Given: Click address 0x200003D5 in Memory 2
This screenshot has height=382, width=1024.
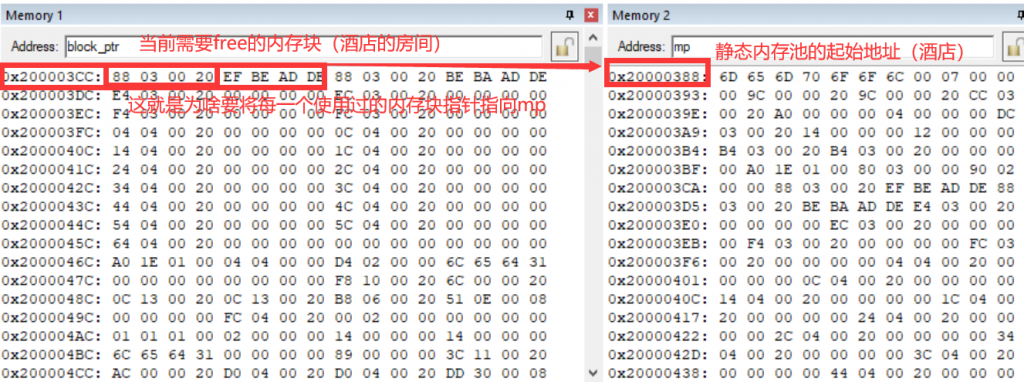Looking at the screenshot, I should click(658, 206).
